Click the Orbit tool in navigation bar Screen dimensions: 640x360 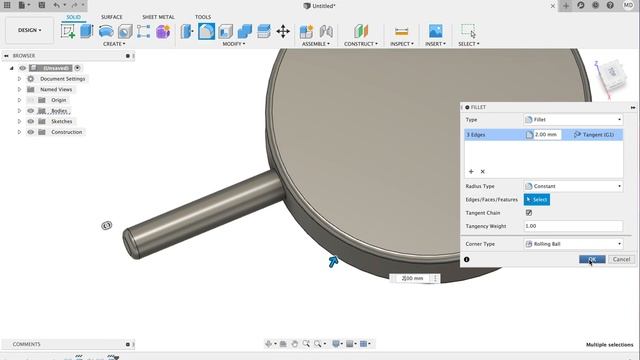268,344
